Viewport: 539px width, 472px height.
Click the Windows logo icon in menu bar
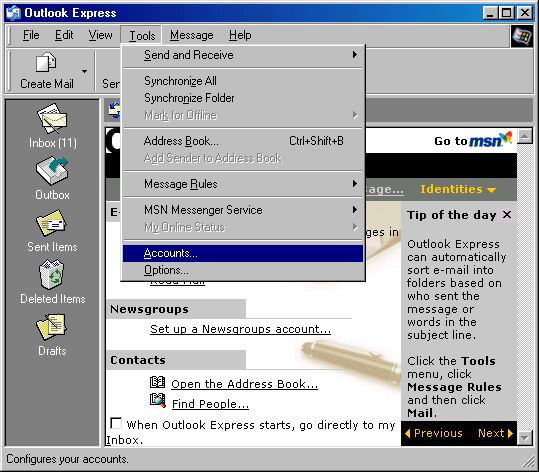[x=521, y=36]
